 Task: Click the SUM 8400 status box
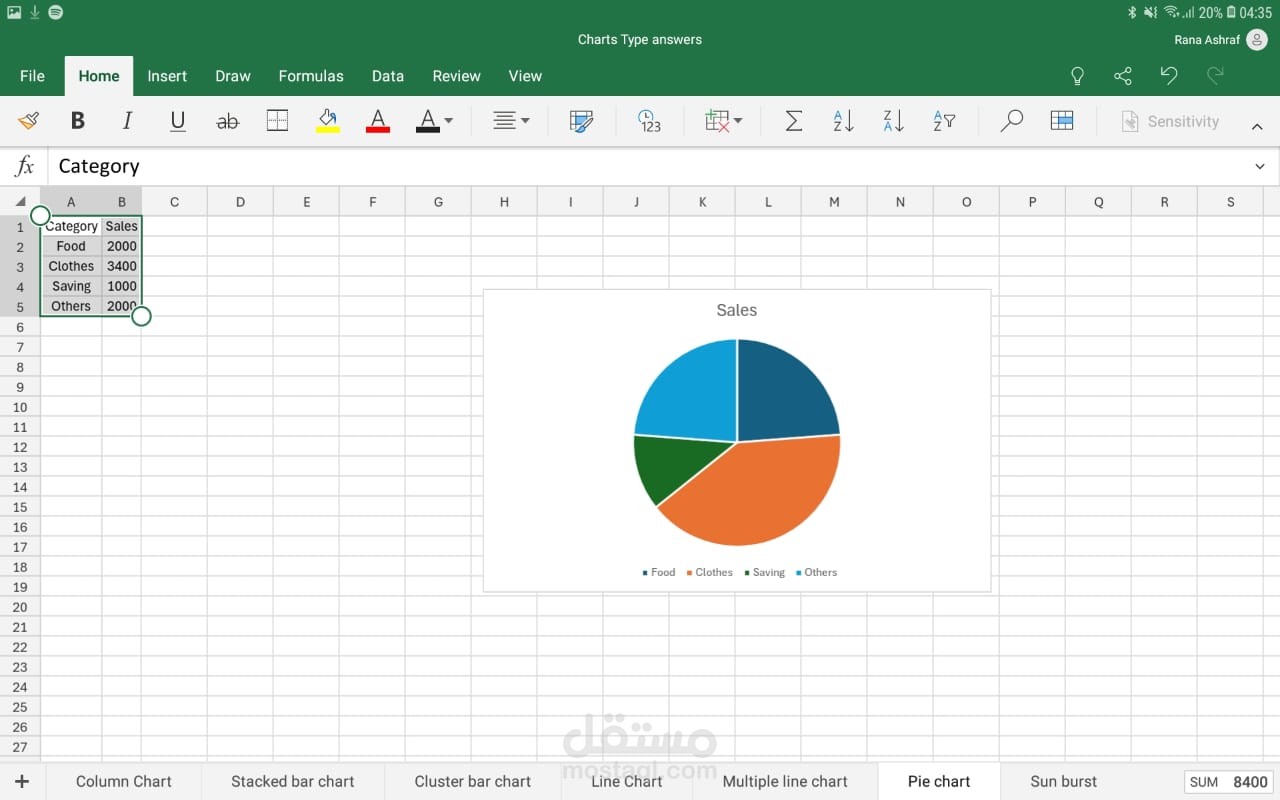pos(1229,782)
